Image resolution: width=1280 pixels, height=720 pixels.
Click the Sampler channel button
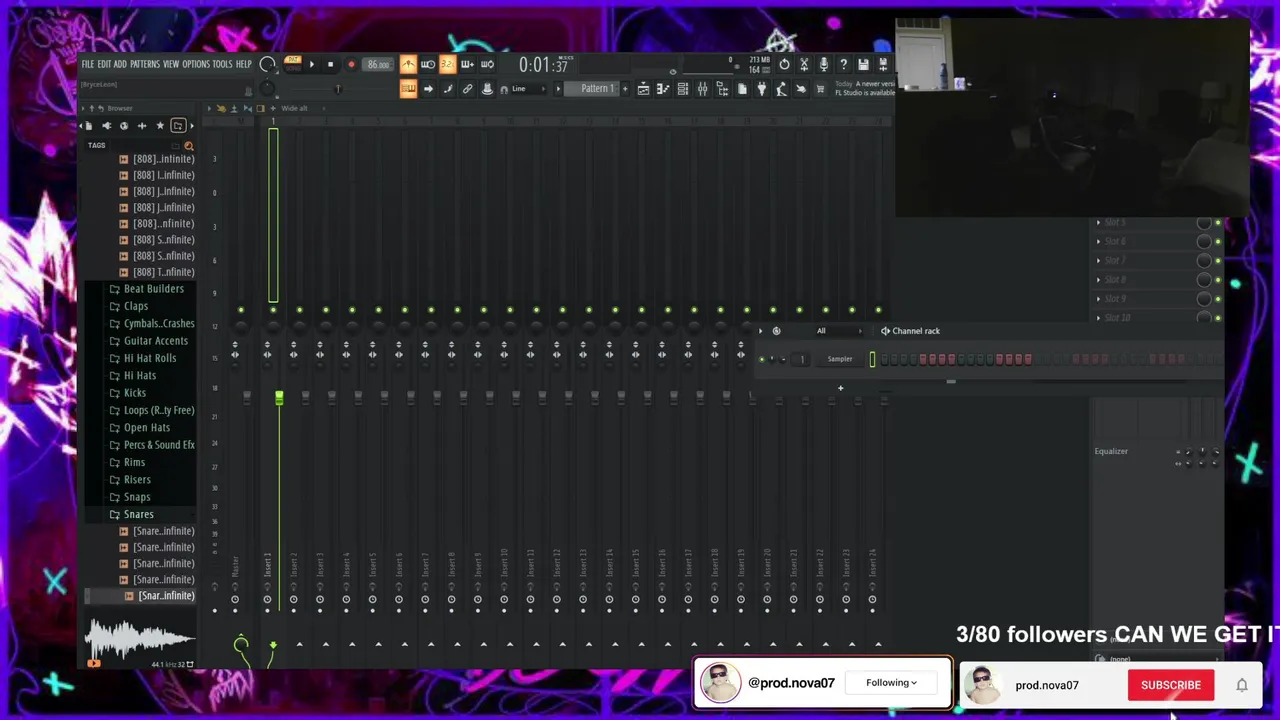point(839,359)
